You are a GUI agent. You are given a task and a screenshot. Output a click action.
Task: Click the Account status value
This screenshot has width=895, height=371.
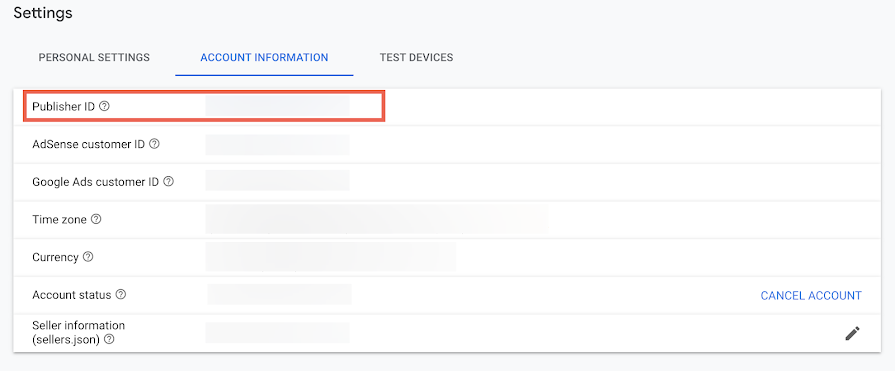tap(279, 294)
